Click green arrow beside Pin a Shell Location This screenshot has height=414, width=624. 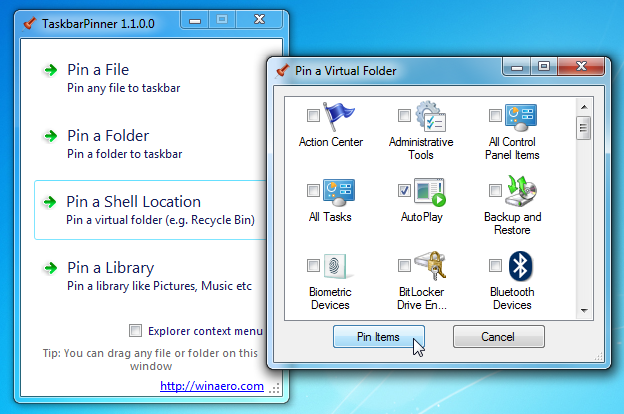coord(50,202)
